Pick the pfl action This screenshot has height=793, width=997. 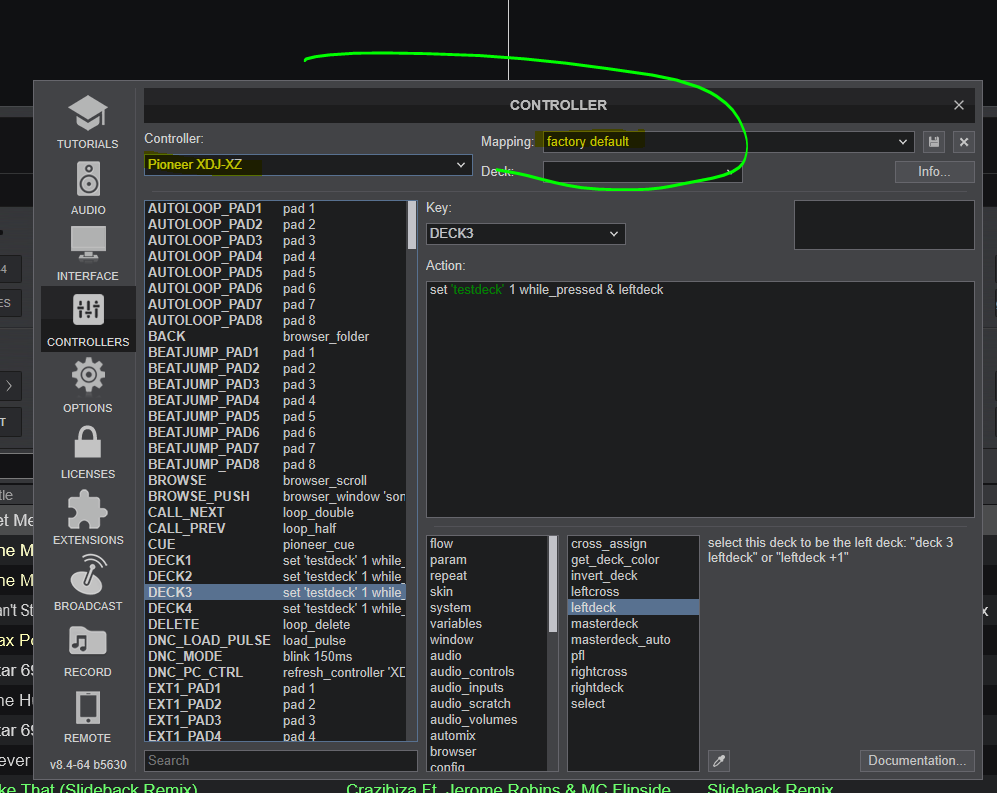[633, 656]
